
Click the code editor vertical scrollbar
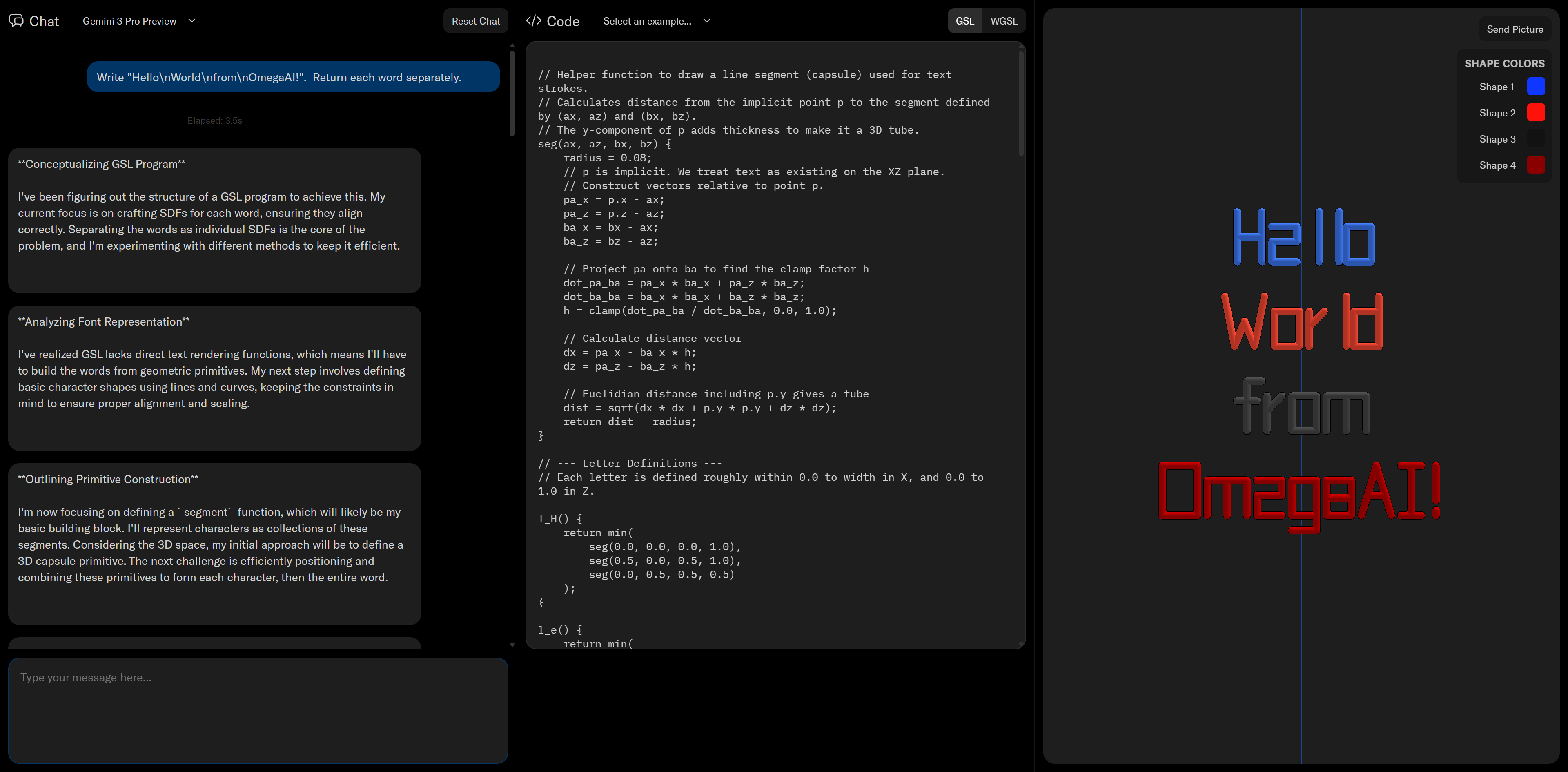(x=1021, y=103)
